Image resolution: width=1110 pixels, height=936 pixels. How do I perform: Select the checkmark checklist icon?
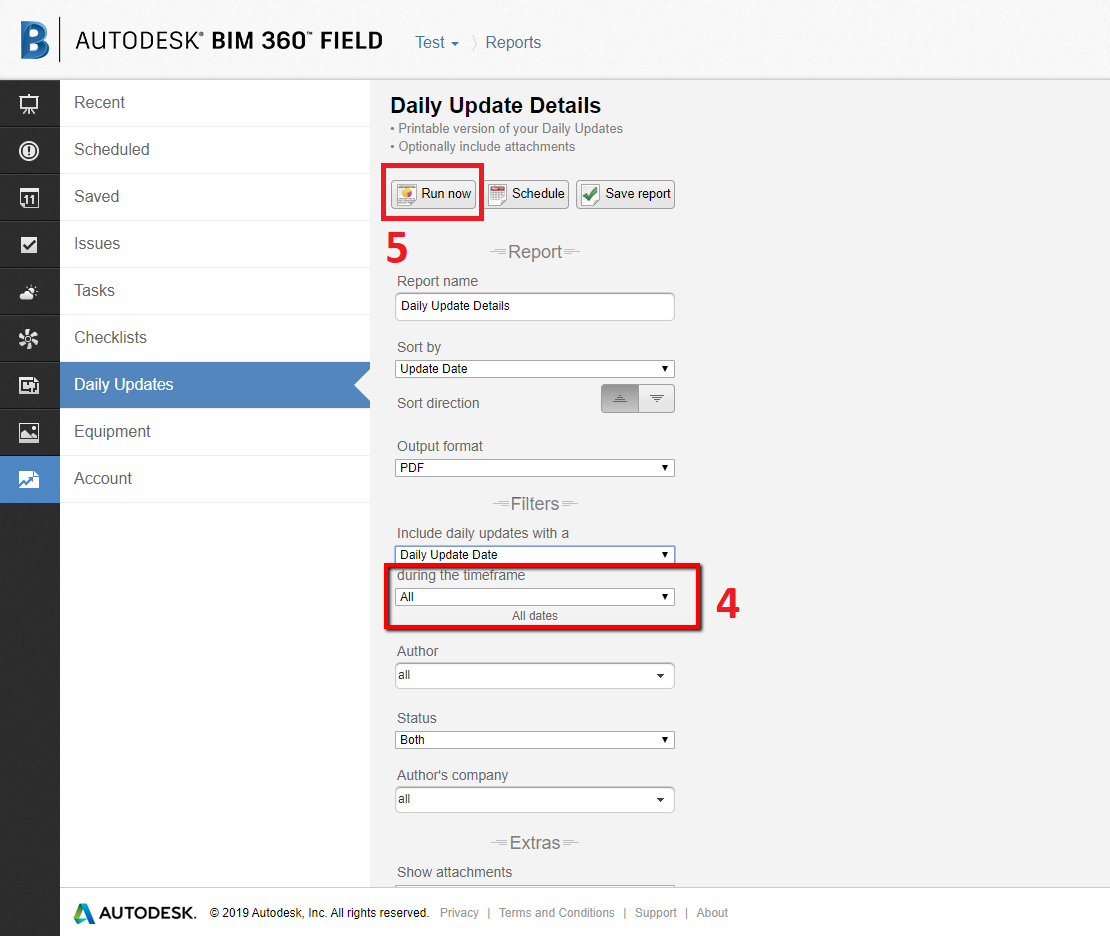tap(29, 244)
